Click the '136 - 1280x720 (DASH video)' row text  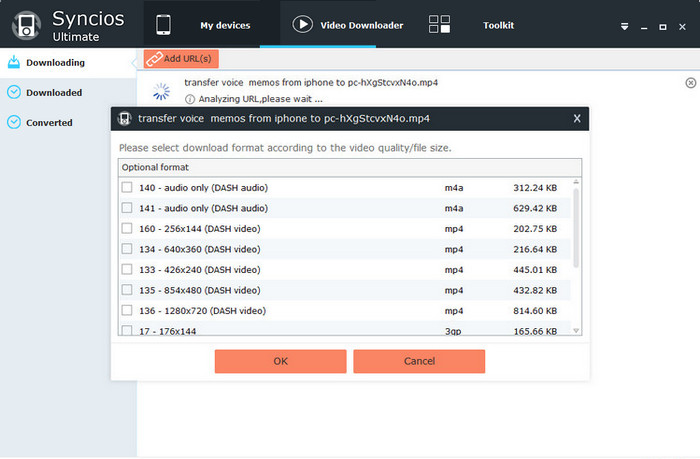click(202, 311)
